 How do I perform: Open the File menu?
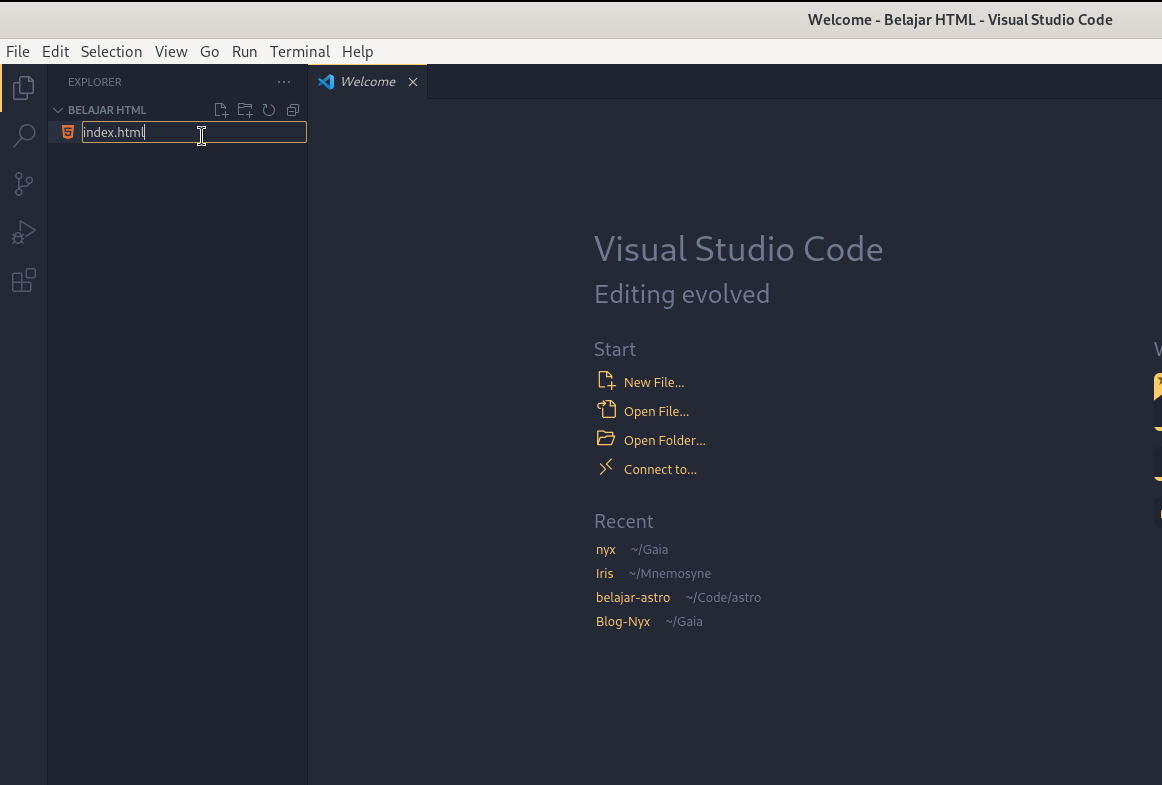(18, 52)
